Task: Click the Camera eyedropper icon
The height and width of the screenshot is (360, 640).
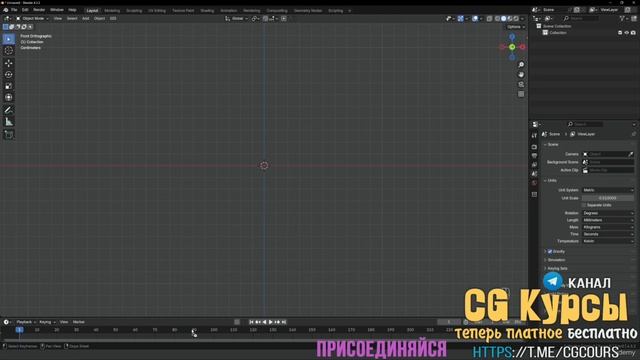Action: (x=631, y=154)
